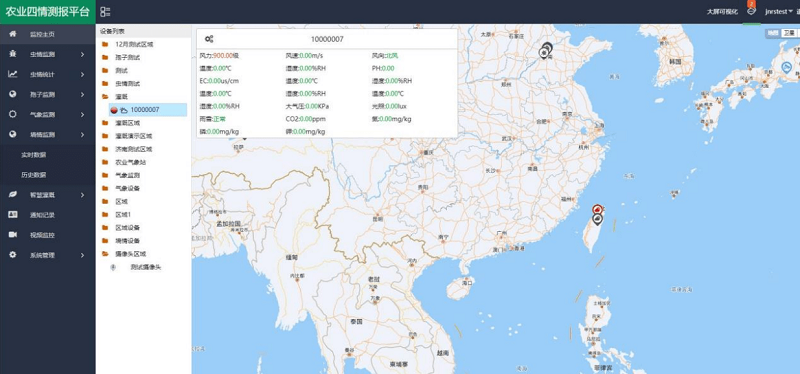Click the sidebar collapse icon in top bar
Viewport: 800px width, 374px height.
click(105, 12)
